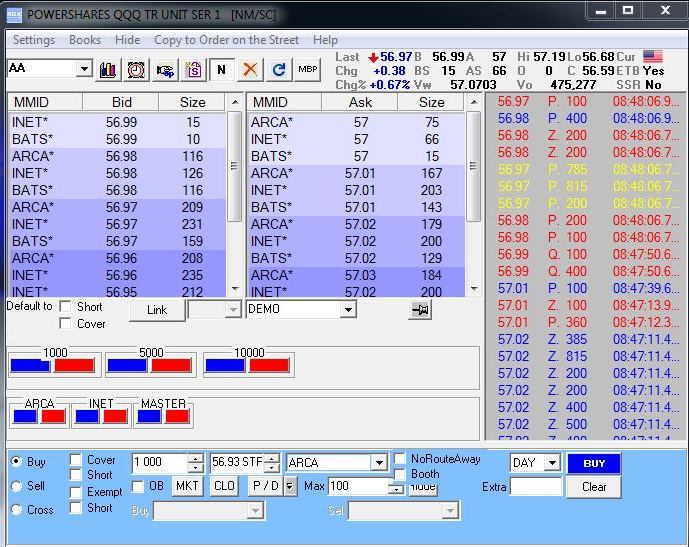Open the Books menu
The height and width of the screenshot is (547, 689).
[x=85, y=40]
